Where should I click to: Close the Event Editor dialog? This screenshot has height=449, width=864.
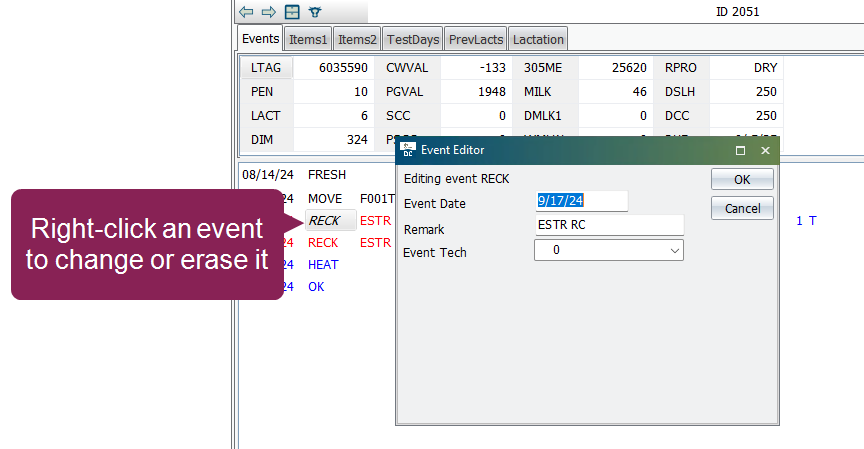coord(766,150)
